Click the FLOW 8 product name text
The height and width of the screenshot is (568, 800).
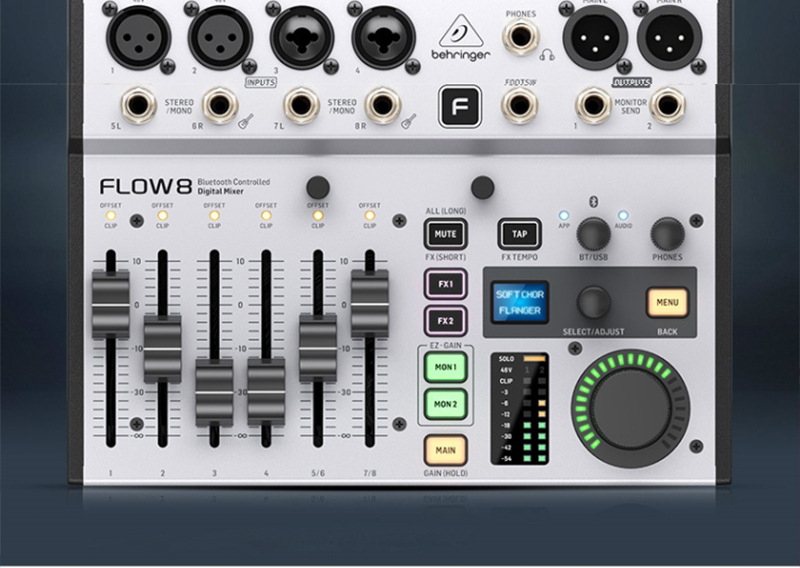(x=146, y=186)
